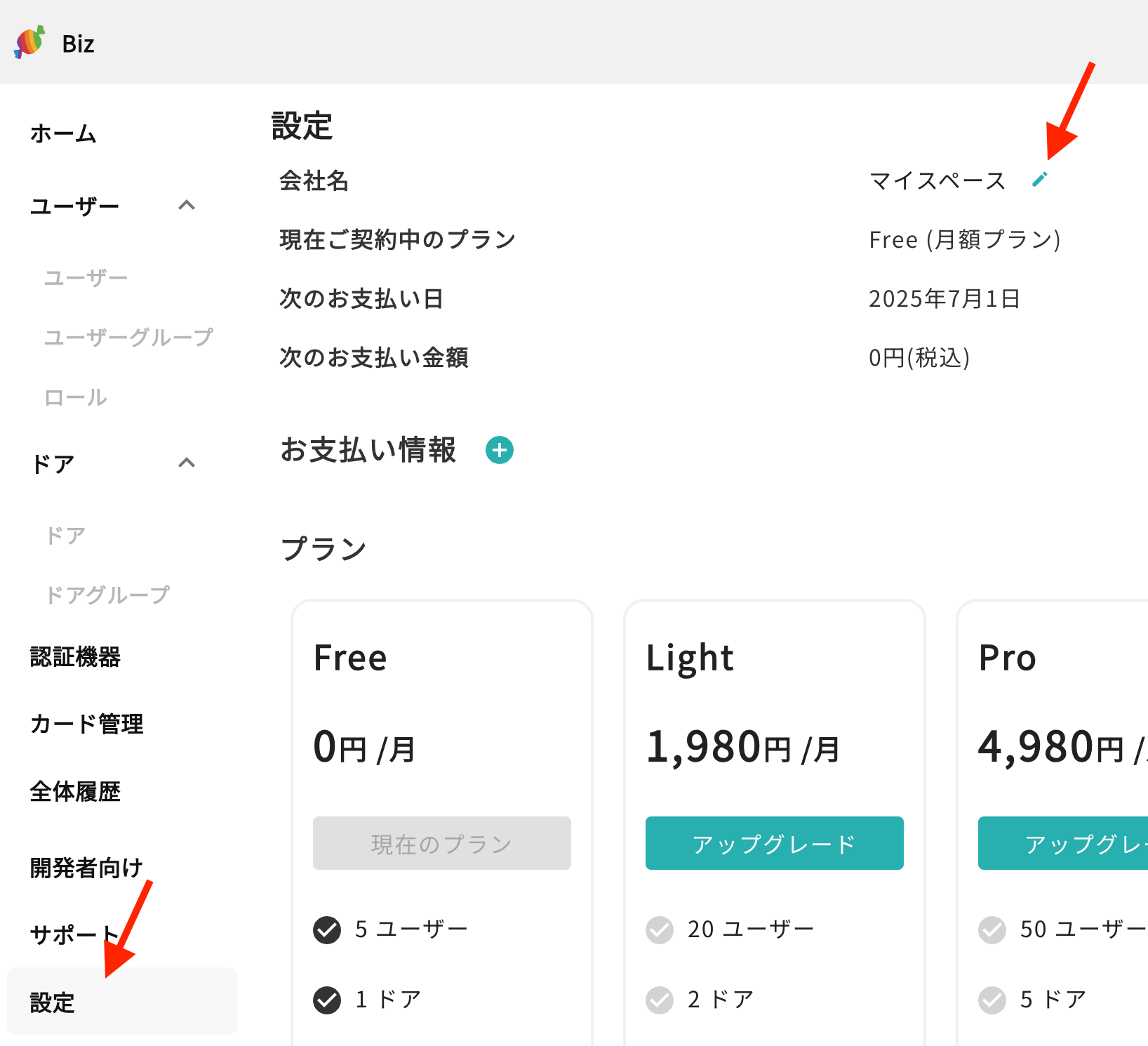
Task: Collapse the ユーザー section chevron
Action: 187,206
